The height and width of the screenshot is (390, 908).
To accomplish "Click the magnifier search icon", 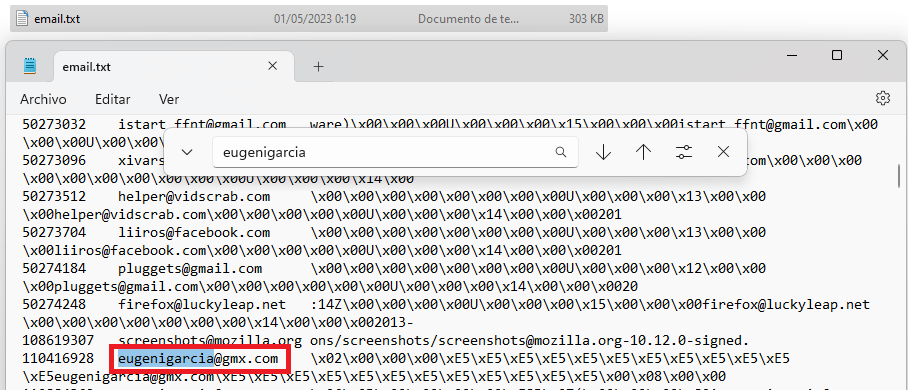I will tap(561, 152).
